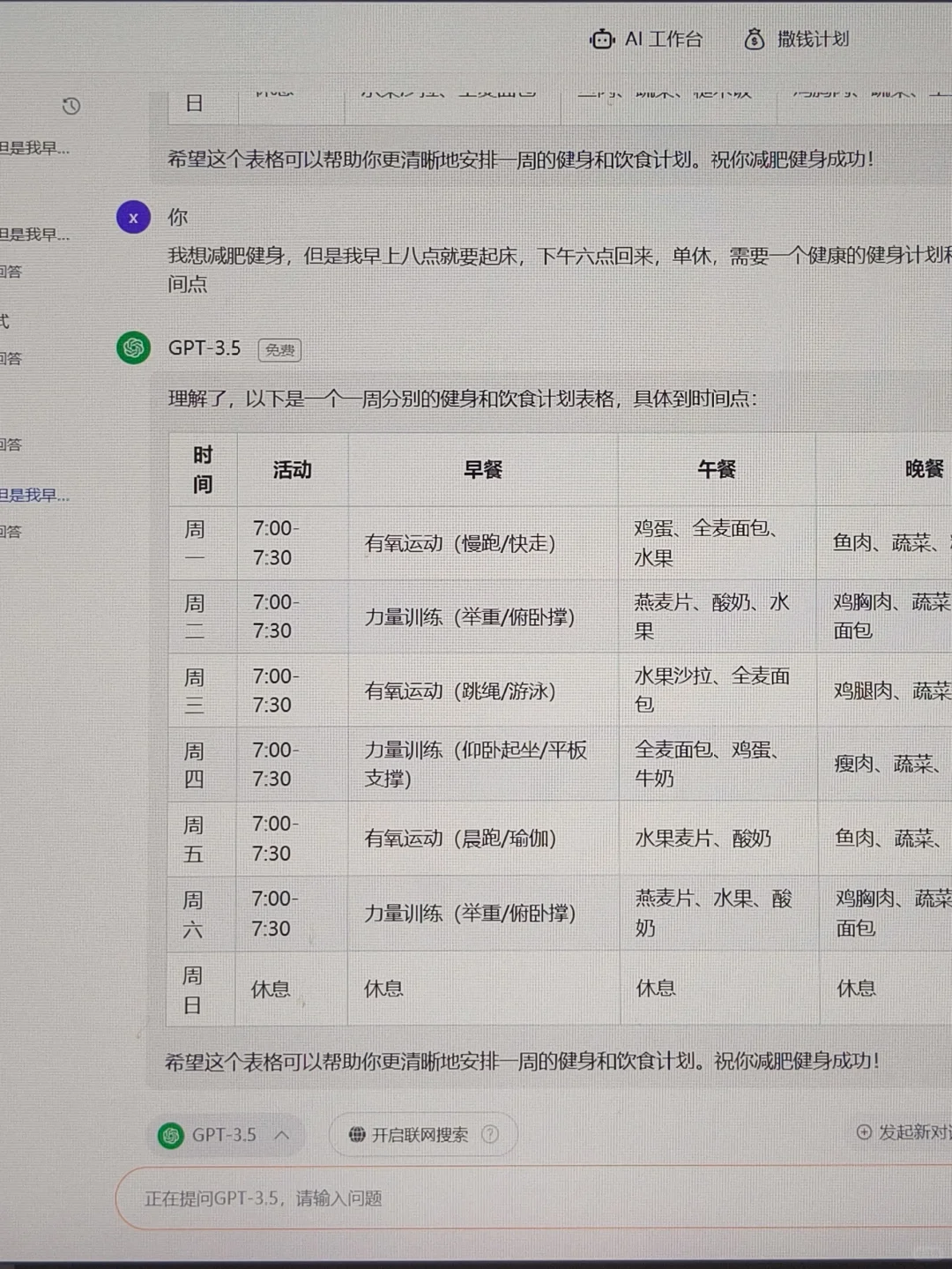Open the AI 工作台 robot icon
The image size is (952, 1269).
(x=600, y=39)
